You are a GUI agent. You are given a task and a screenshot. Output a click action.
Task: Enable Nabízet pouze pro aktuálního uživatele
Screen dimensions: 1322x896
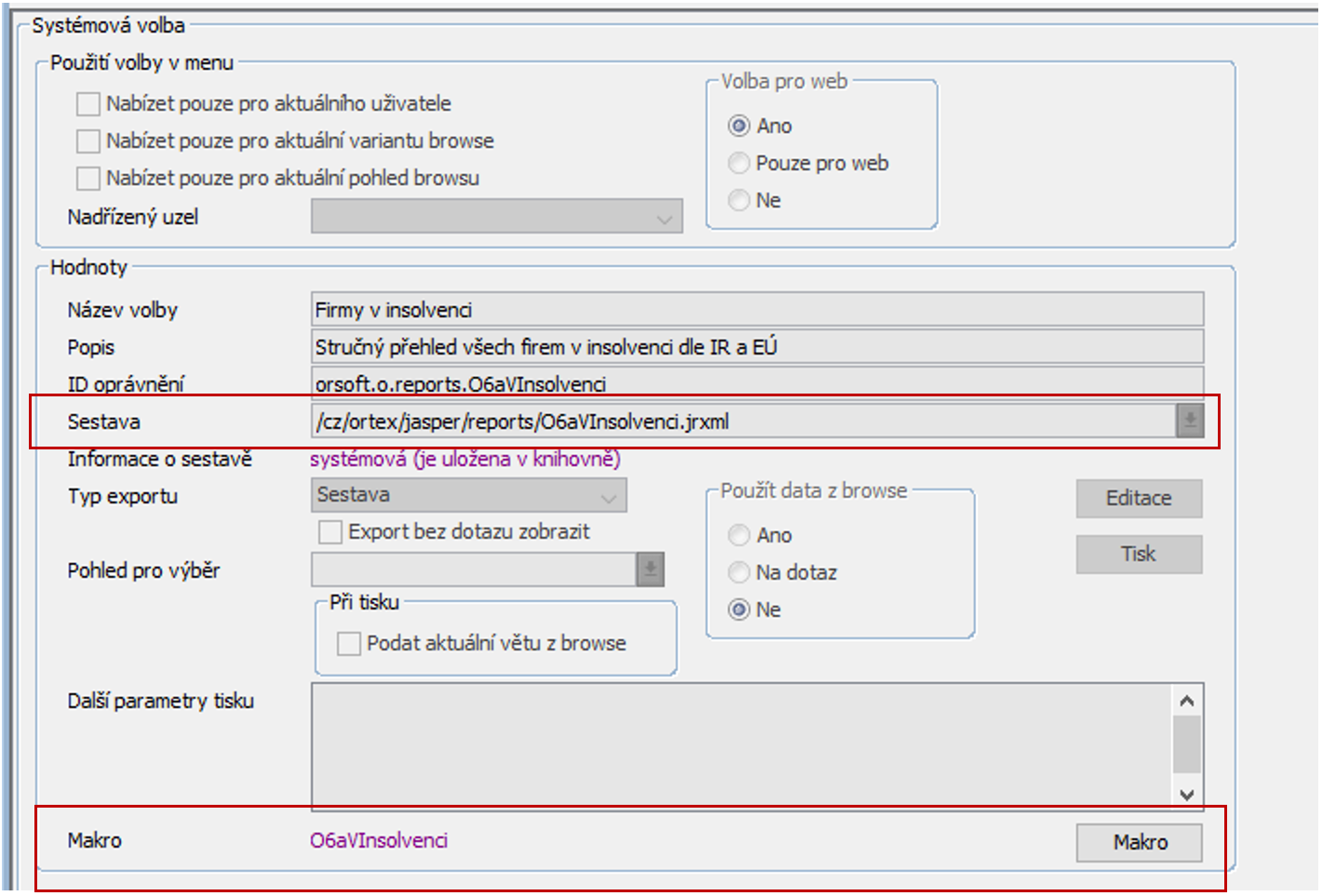tap(88, 103)
